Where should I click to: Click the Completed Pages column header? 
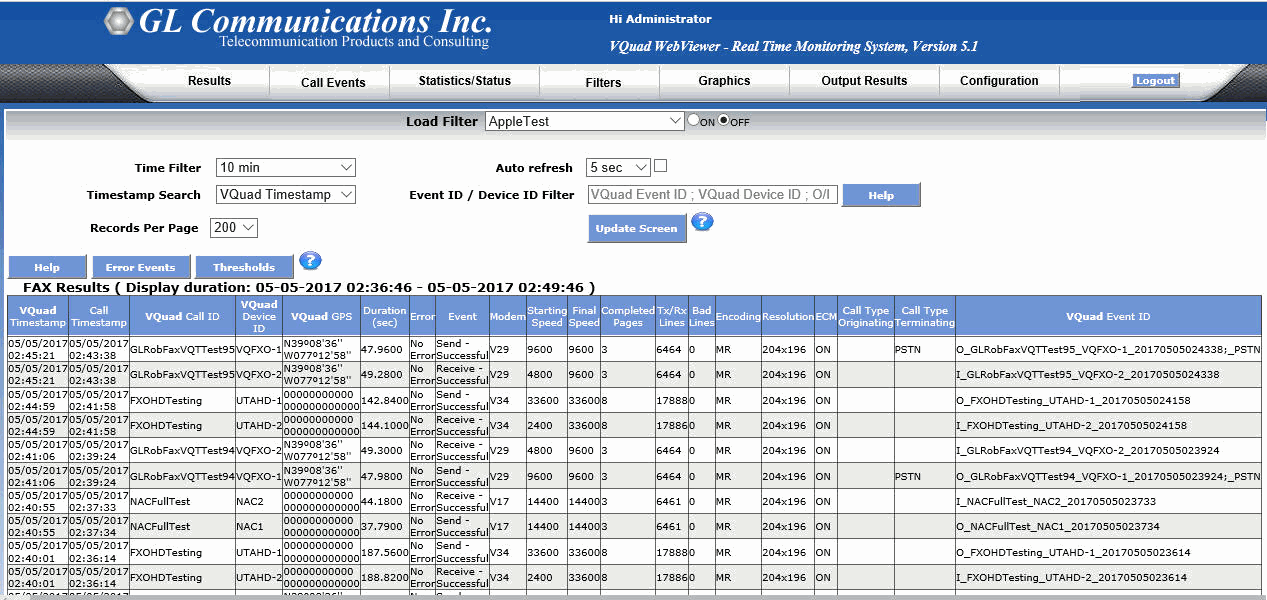[628, 316]
